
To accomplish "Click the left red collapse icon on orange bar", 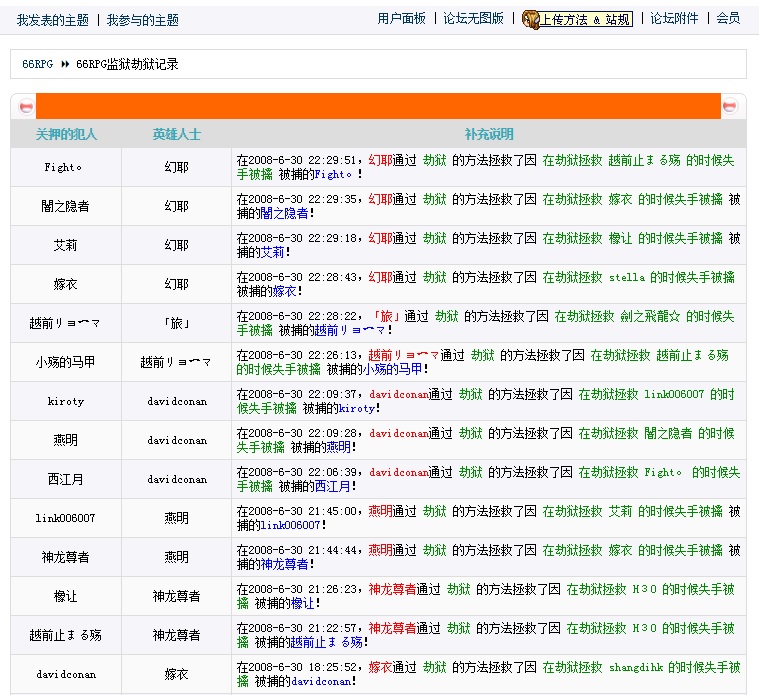I will pyautogui.click(x=26, y=106).
